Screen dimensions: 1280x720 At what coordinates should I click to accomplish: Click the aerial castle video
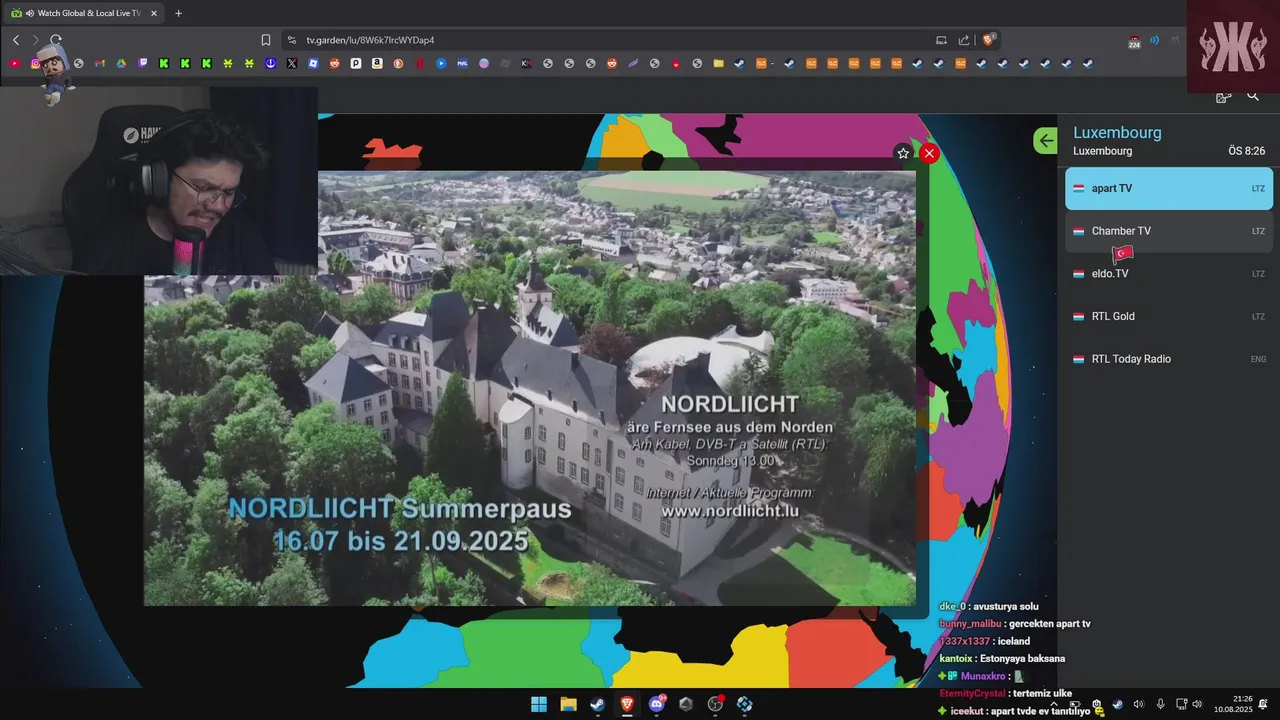[x=530, y=388]
